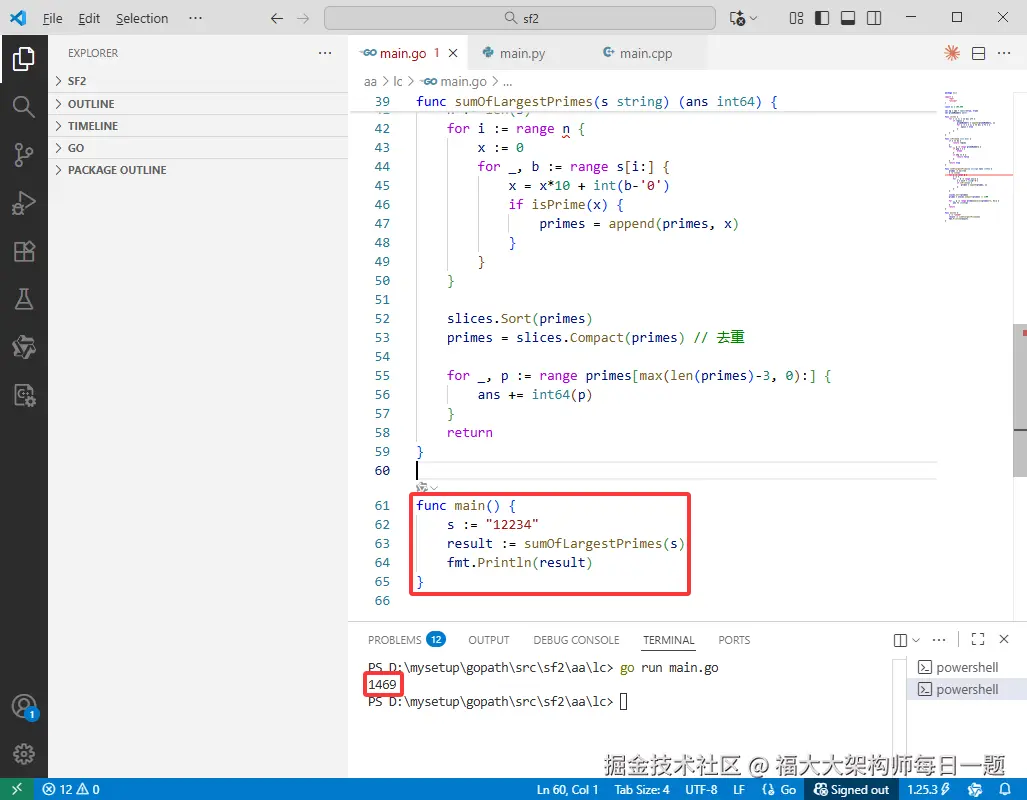Go forward with the right arrow

click(x=303, y=18)
